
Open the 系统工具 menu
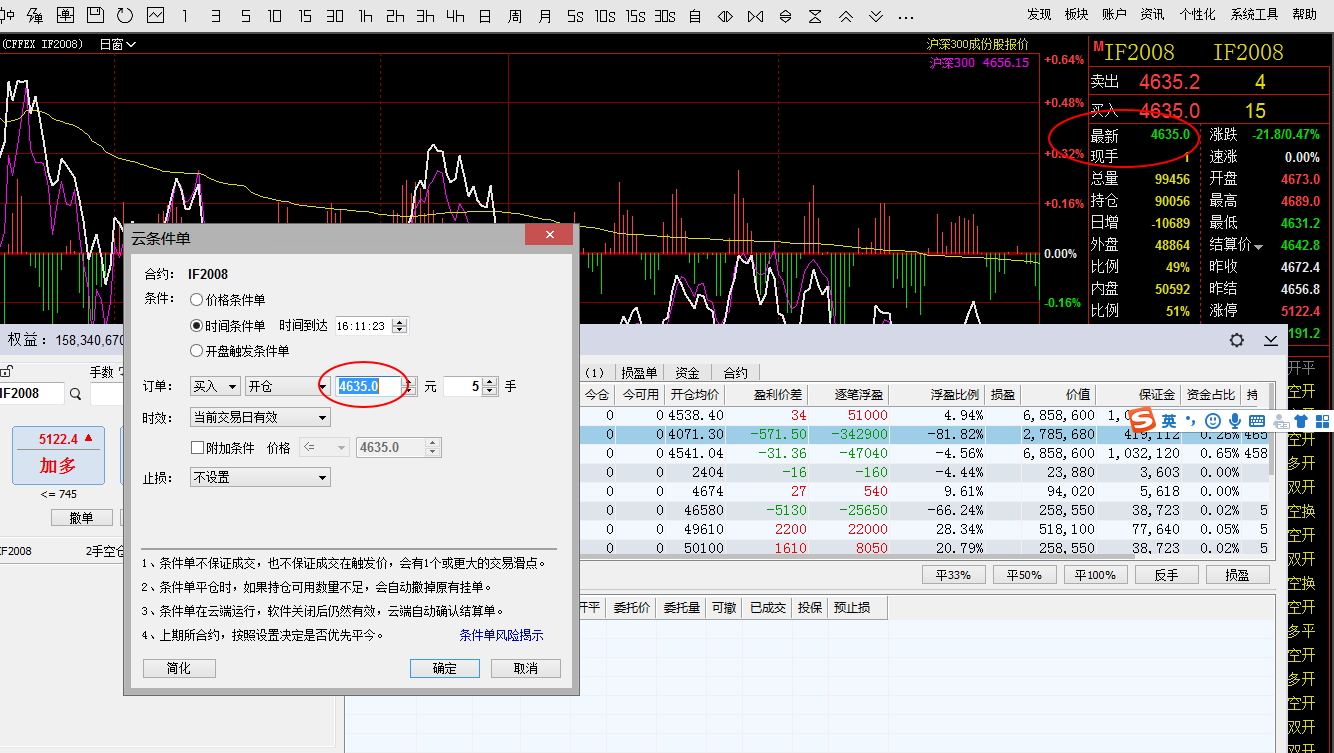click(x=1254, y=14)
